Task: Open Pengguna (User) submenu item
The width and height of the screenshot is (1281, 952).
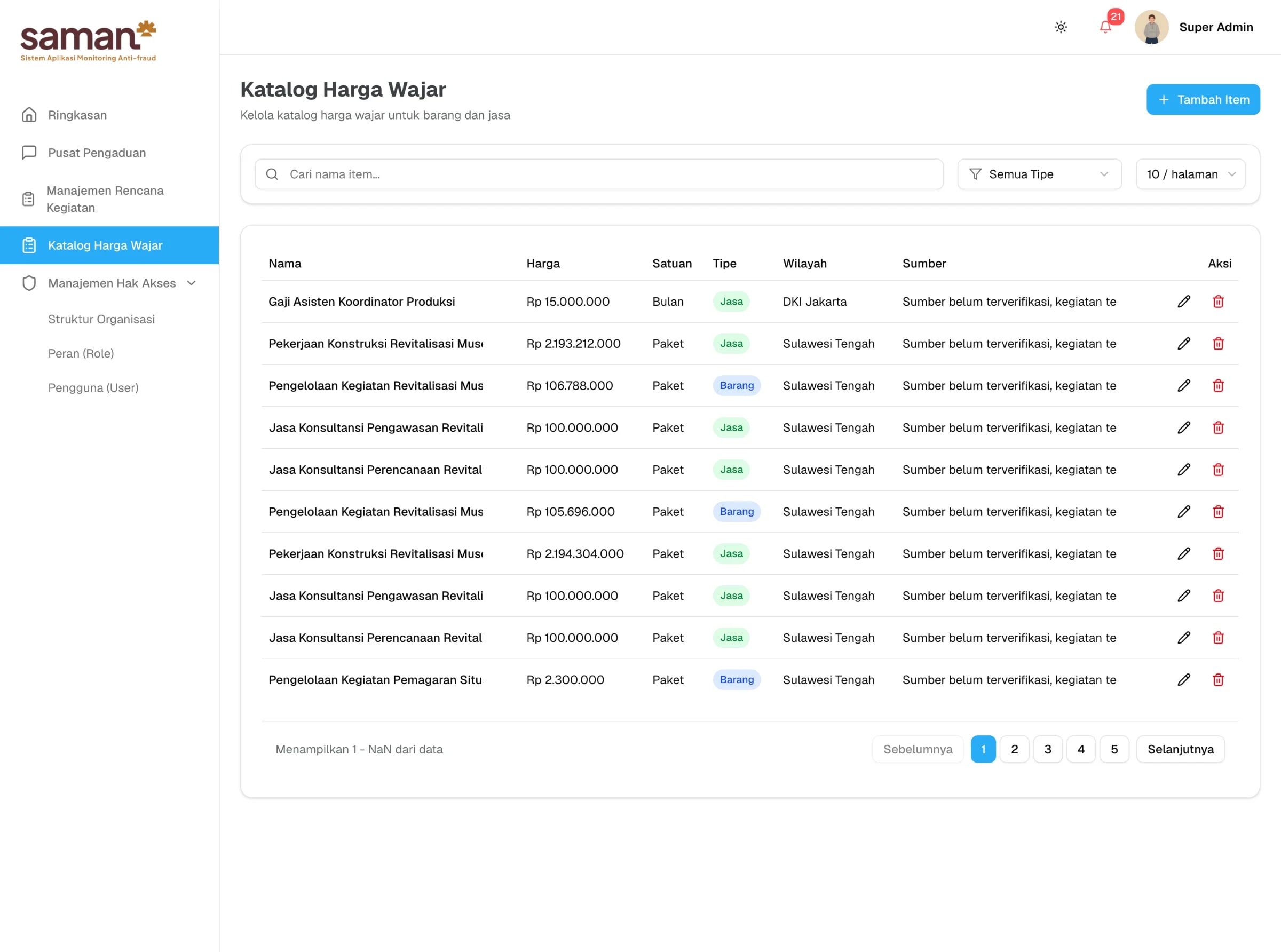Action: [x=93, y=388]
